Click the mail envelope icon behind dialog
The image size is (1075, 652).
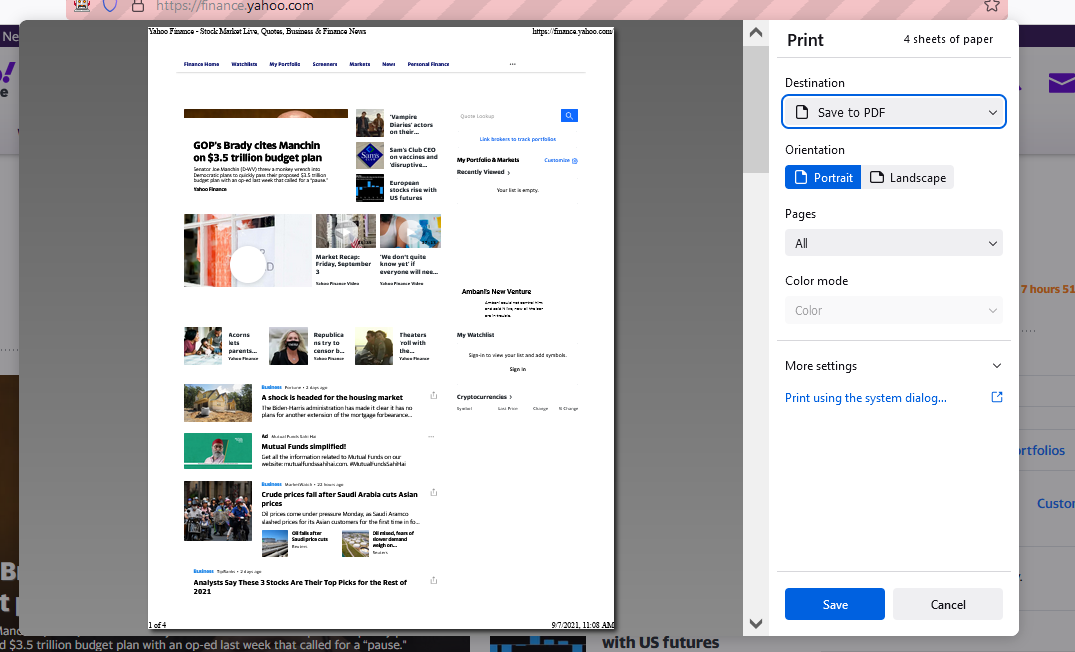(x=1061, y=84)
